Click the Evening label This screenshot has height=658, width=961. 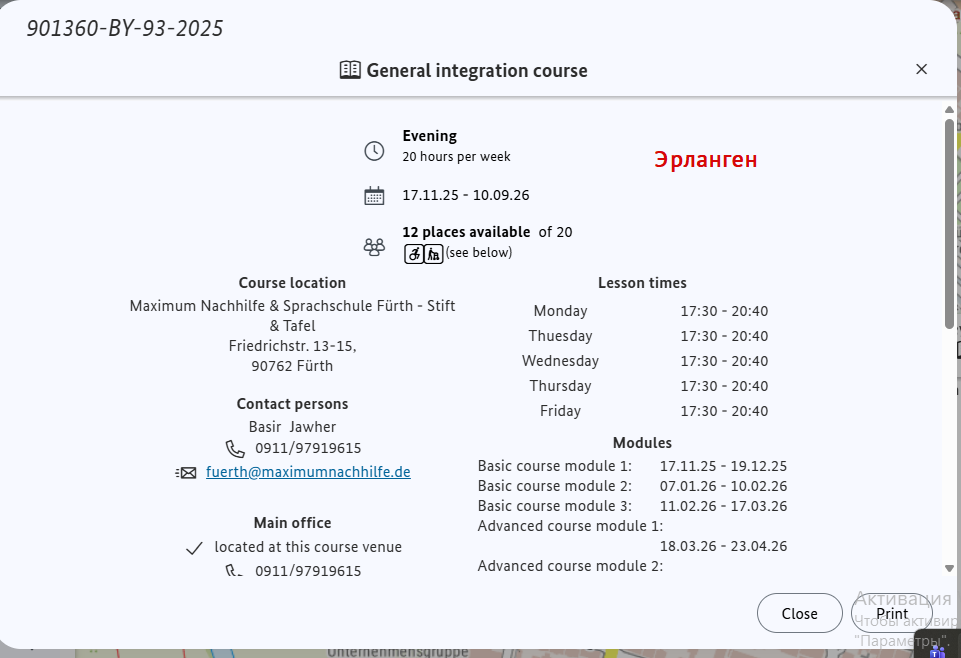430,135
